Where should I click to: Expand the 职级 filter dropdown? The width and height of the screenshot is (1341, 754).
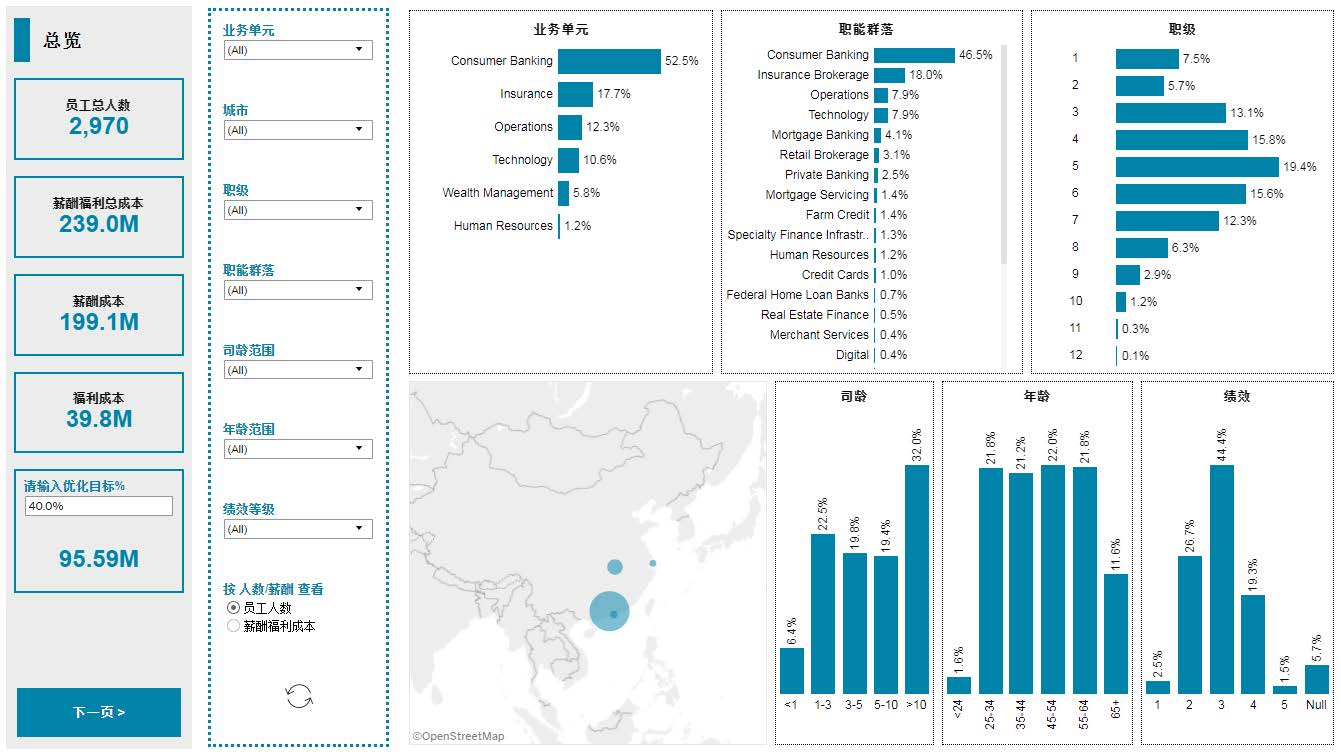(x=298, y=210)
